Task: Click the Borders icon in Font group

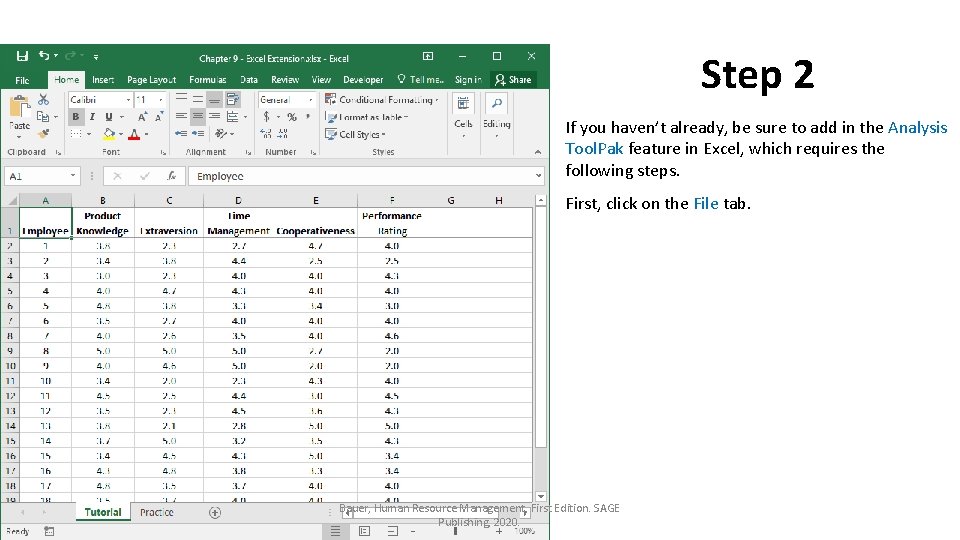Action: tap(76, 133)
